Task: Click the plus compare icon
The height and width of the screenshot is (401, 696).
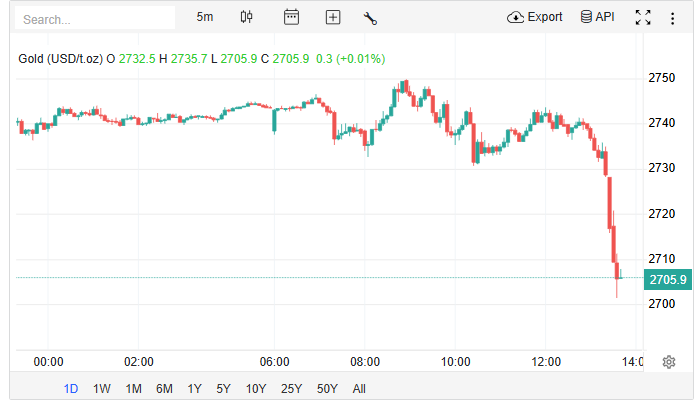Action: pyautogui.click(x=333, y=17)
